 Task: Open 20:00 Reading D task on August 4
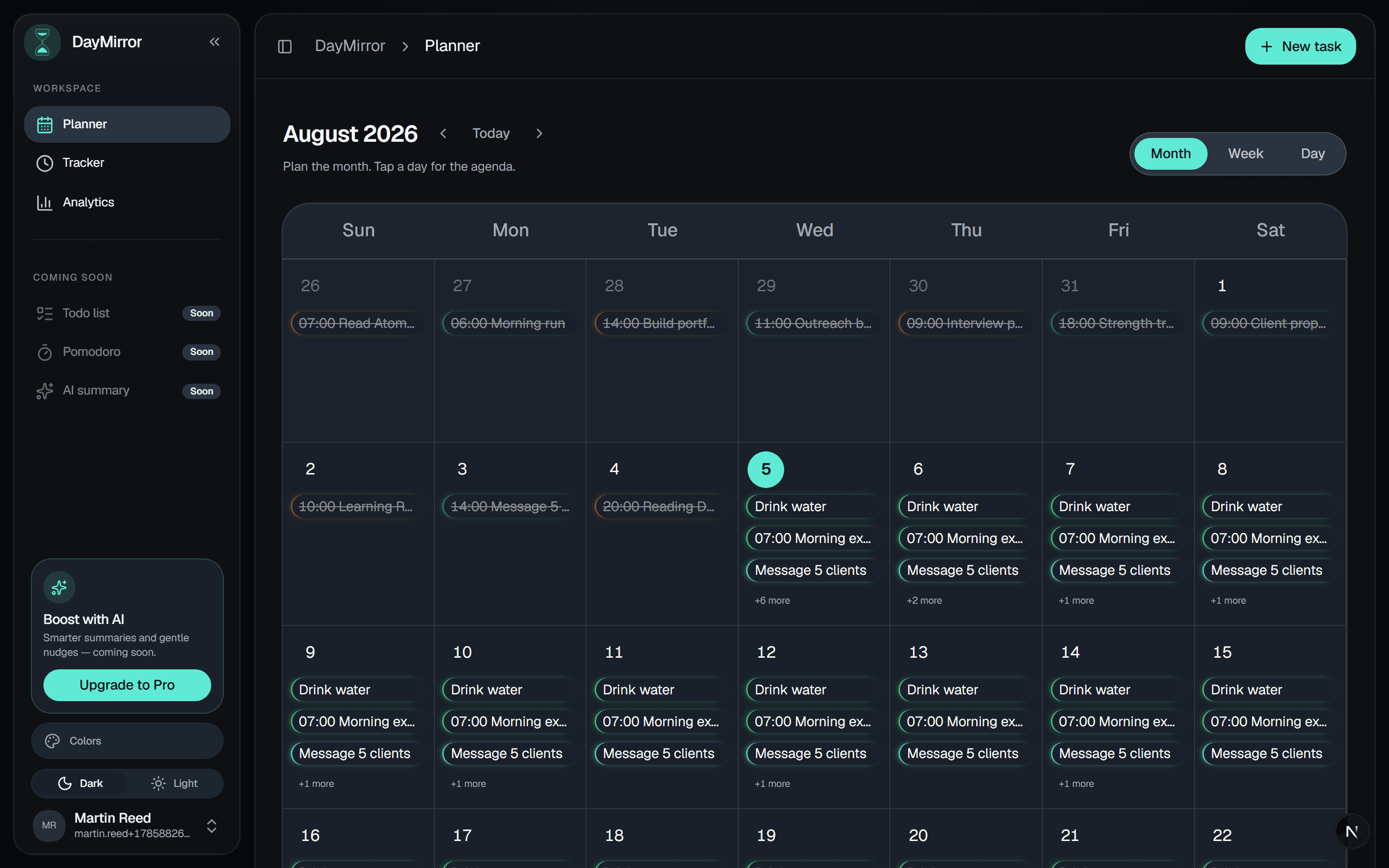[661, 507]
